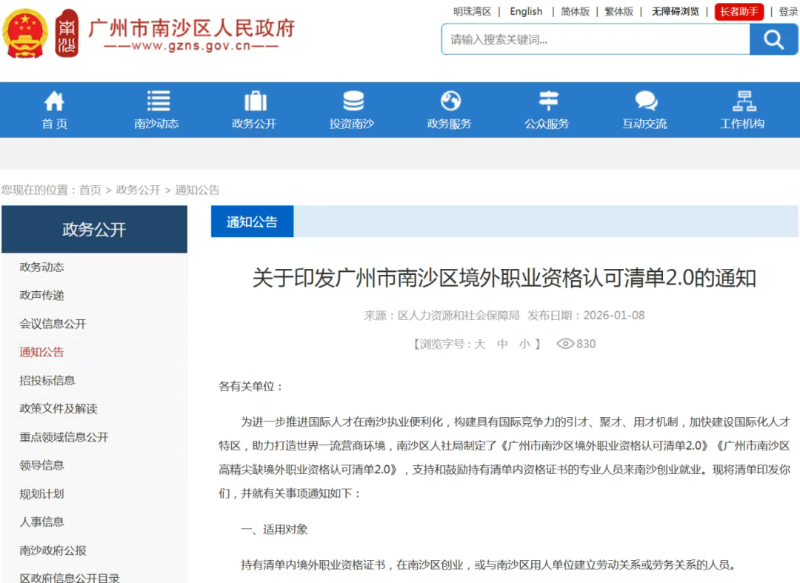Click the 登录 login link
800x583 pixels.
click(x=788, y=12)
